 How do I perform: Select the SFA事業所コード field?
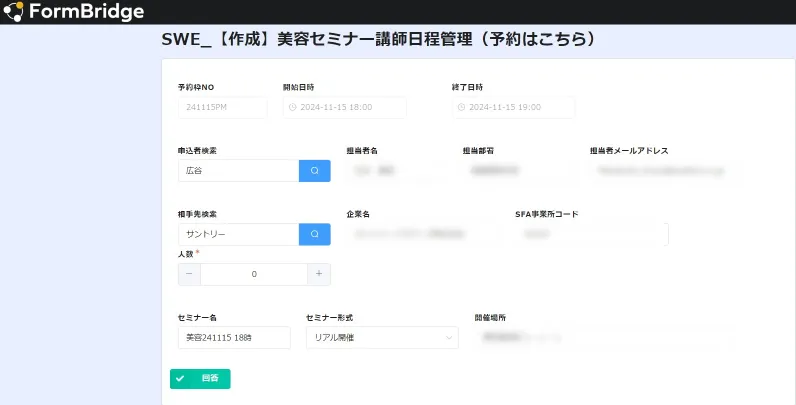pyautogui.click(x=591, y=234)
